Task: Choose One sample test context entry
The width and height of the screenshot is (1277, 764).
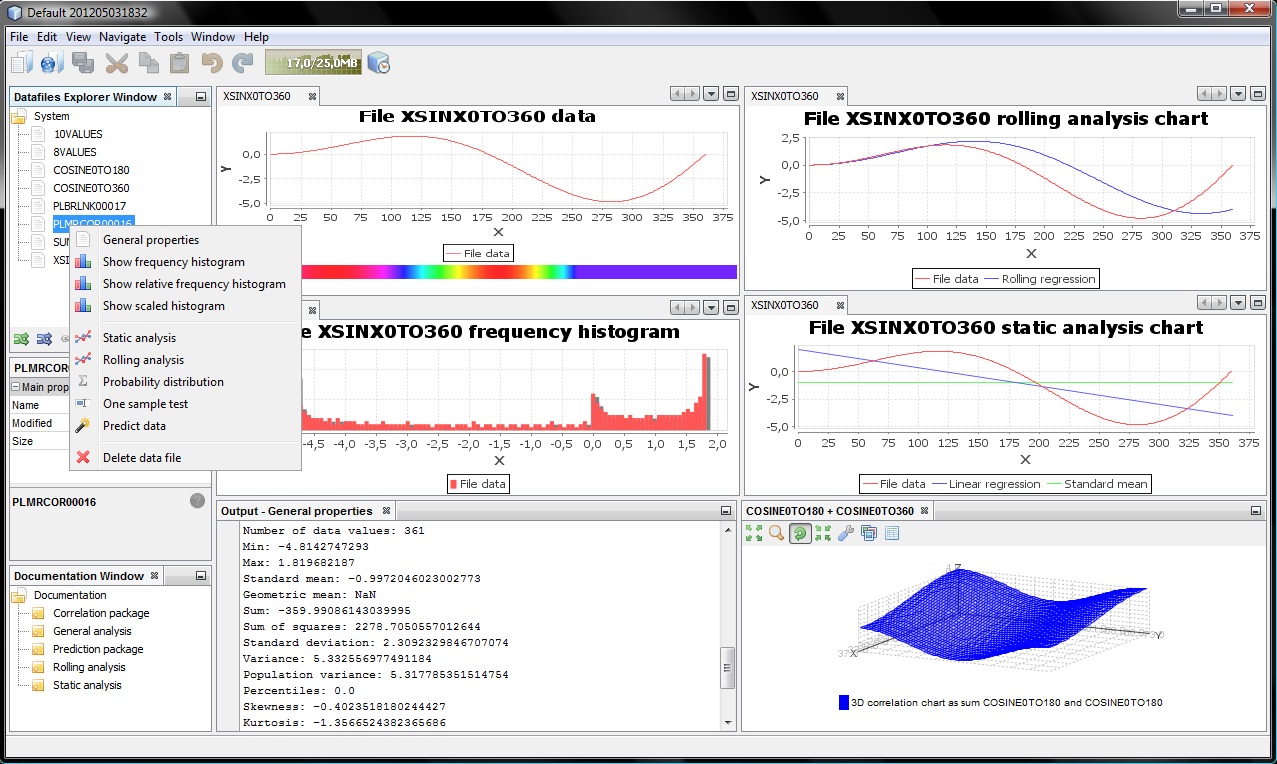Action: 185,404
